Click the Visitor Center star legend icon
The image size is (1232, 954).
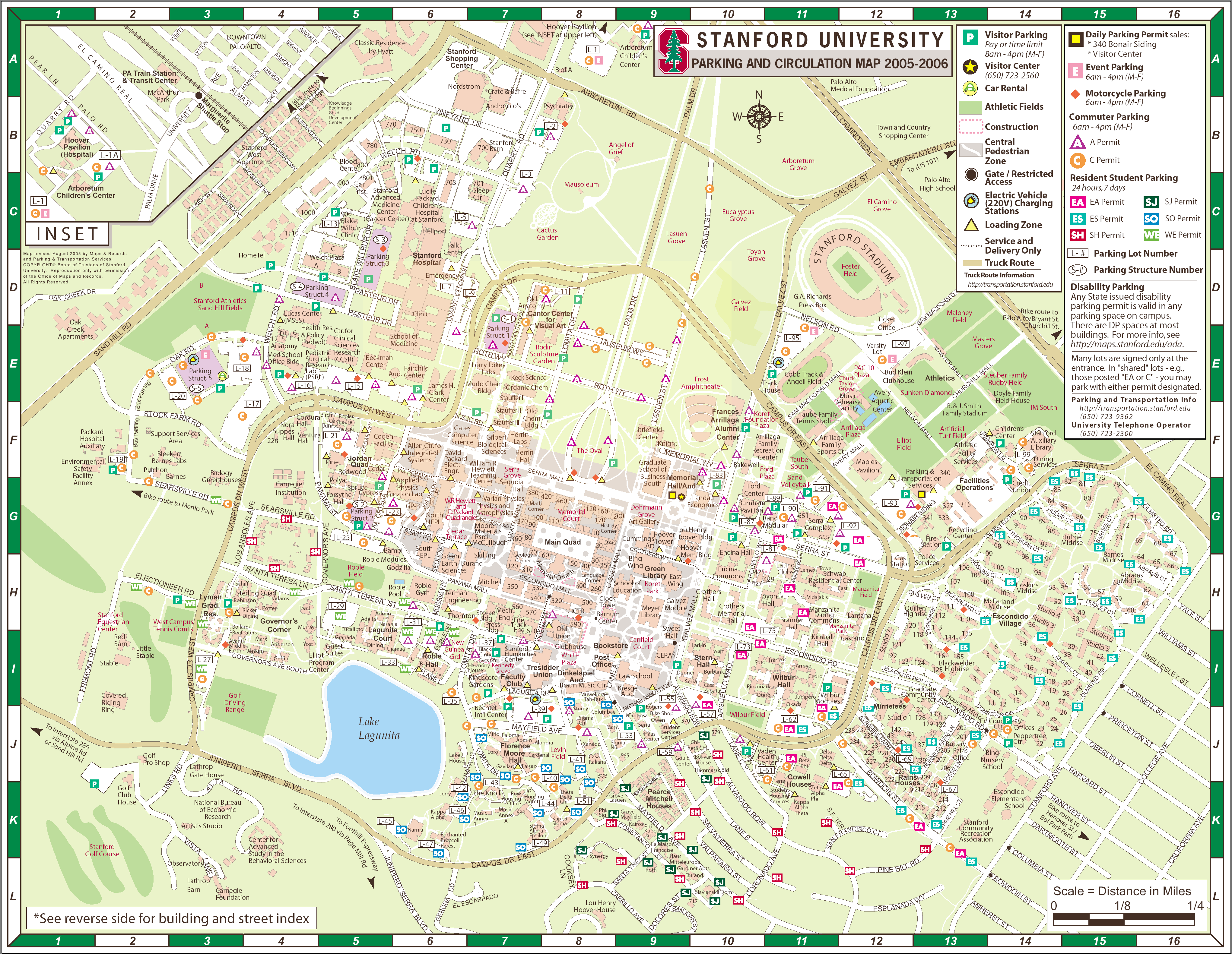pos(970,68)
